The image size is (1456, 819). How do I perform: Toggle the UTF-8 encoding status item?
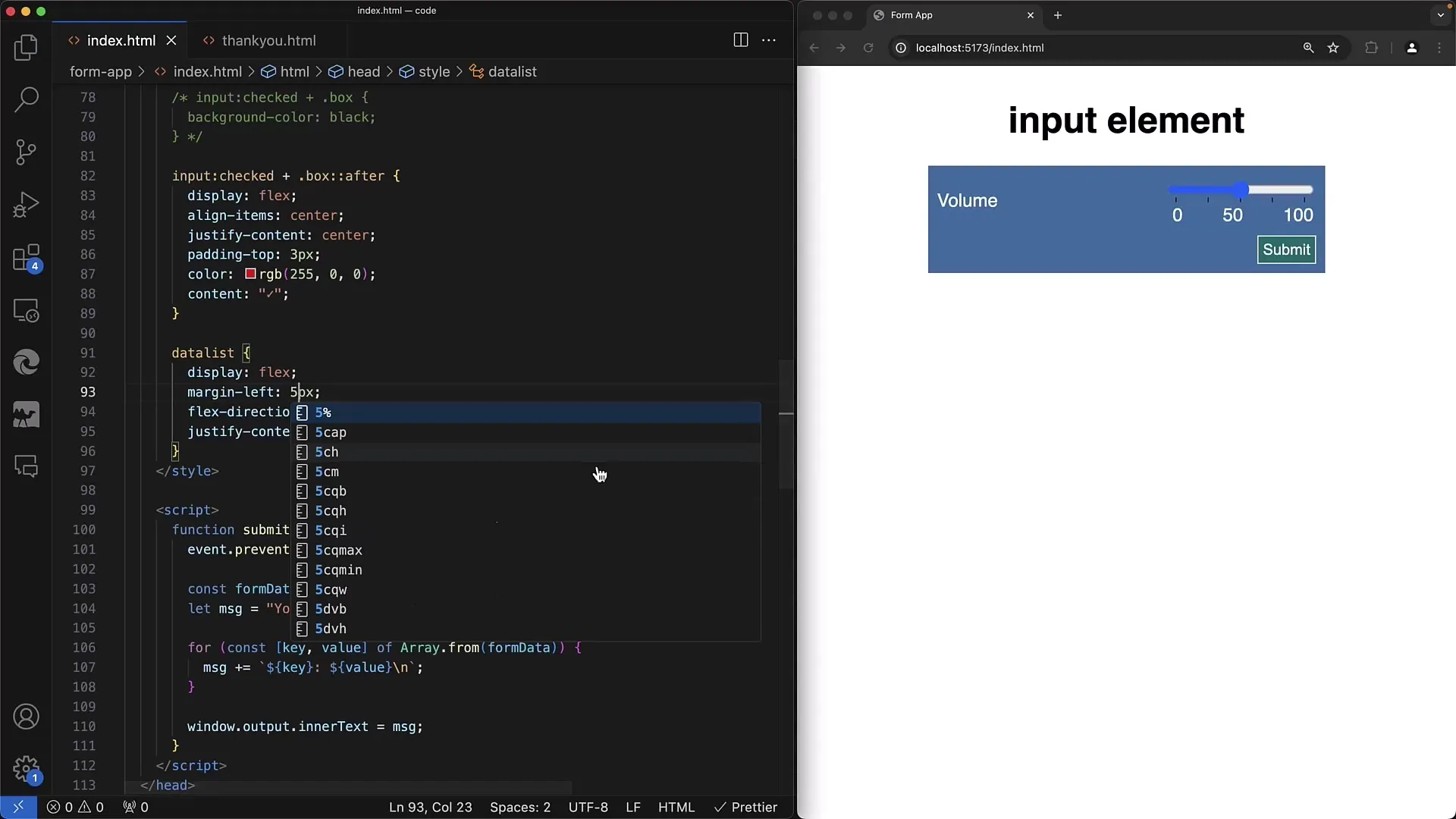[588, 807]
